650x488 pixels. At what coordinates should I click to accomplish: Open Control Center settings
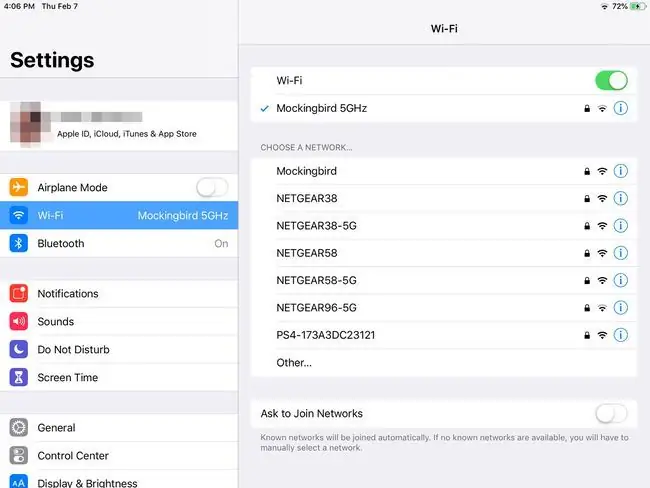point(119,456)
